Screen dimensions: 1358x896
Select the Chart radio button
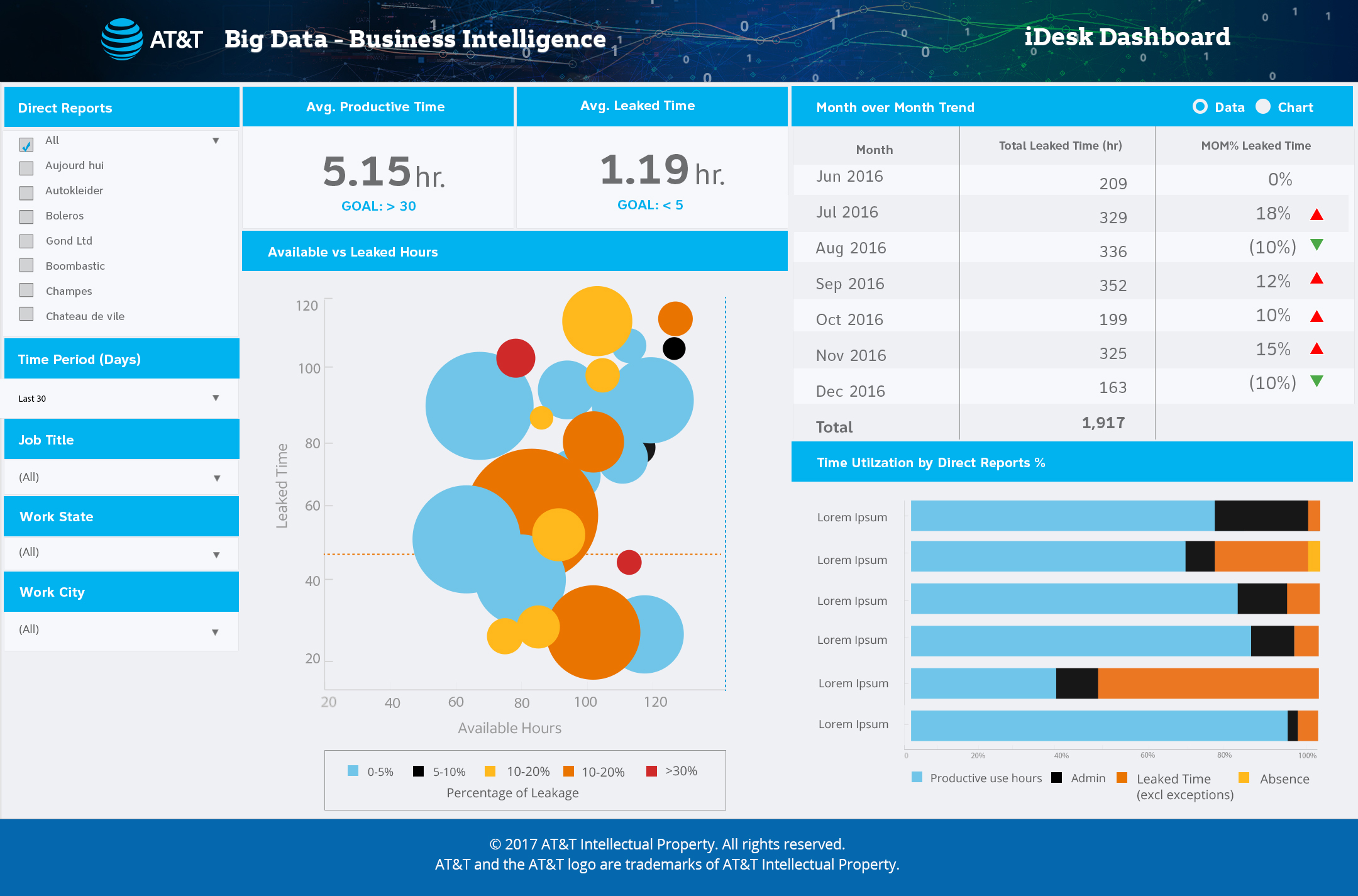click(x=1263, y=107)
